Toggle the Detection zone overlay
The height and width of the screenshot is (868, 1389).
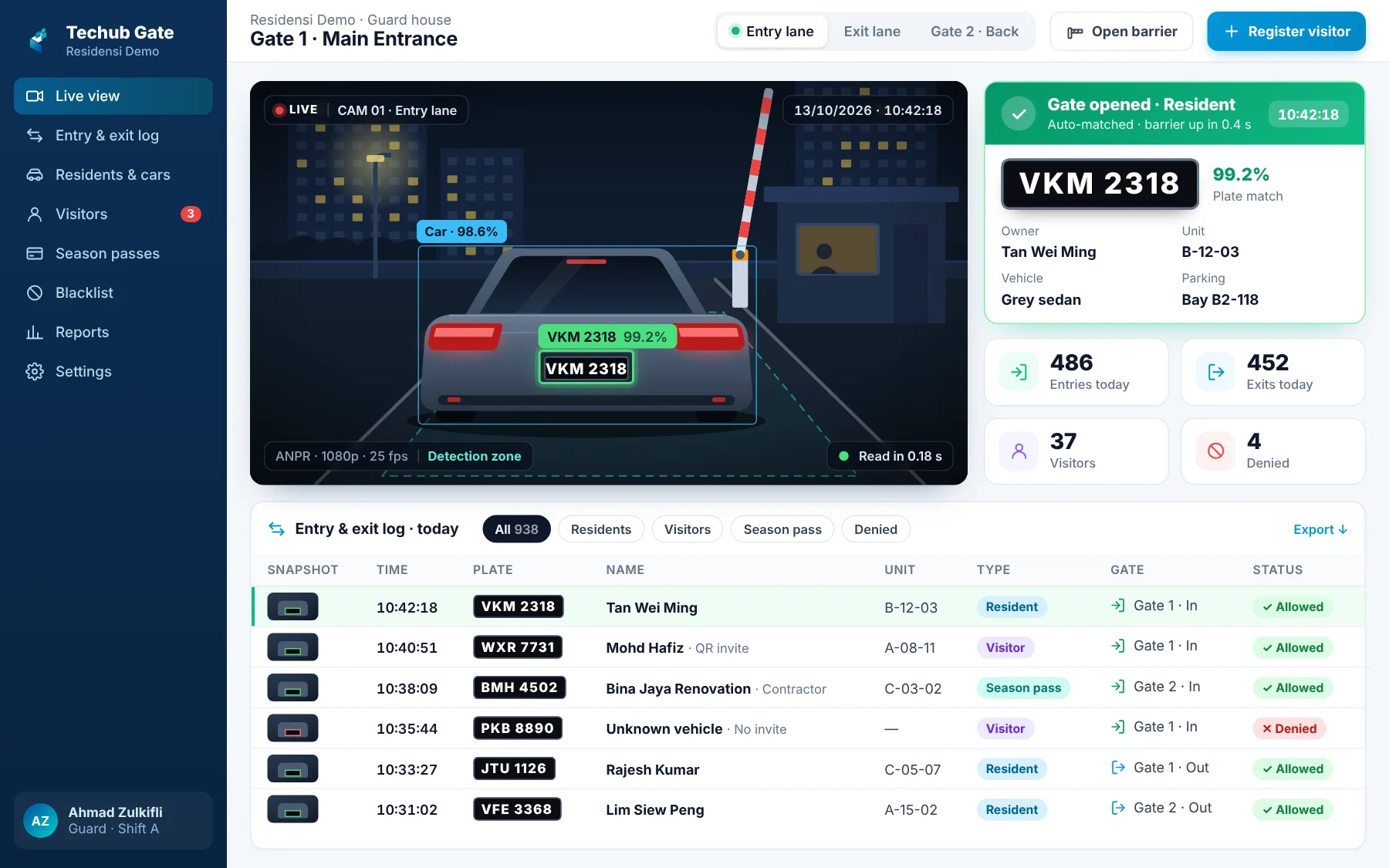[475, 456]
